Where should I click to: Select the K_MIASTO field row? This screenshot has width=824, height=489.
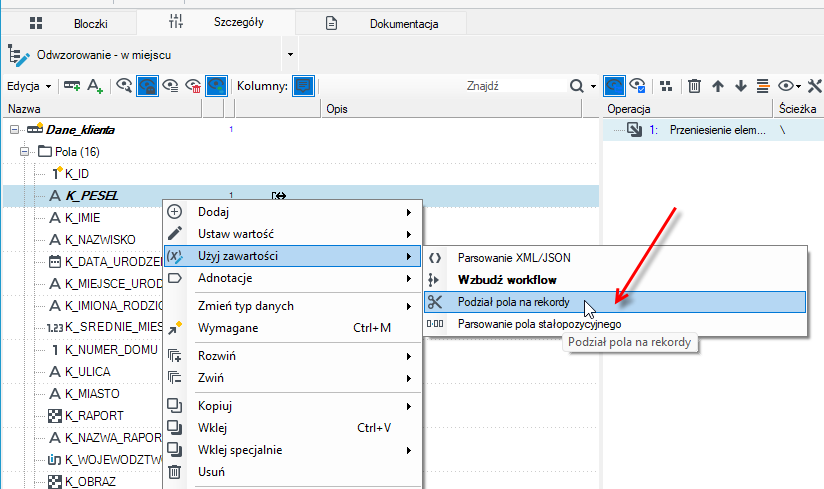coord(92,394)
